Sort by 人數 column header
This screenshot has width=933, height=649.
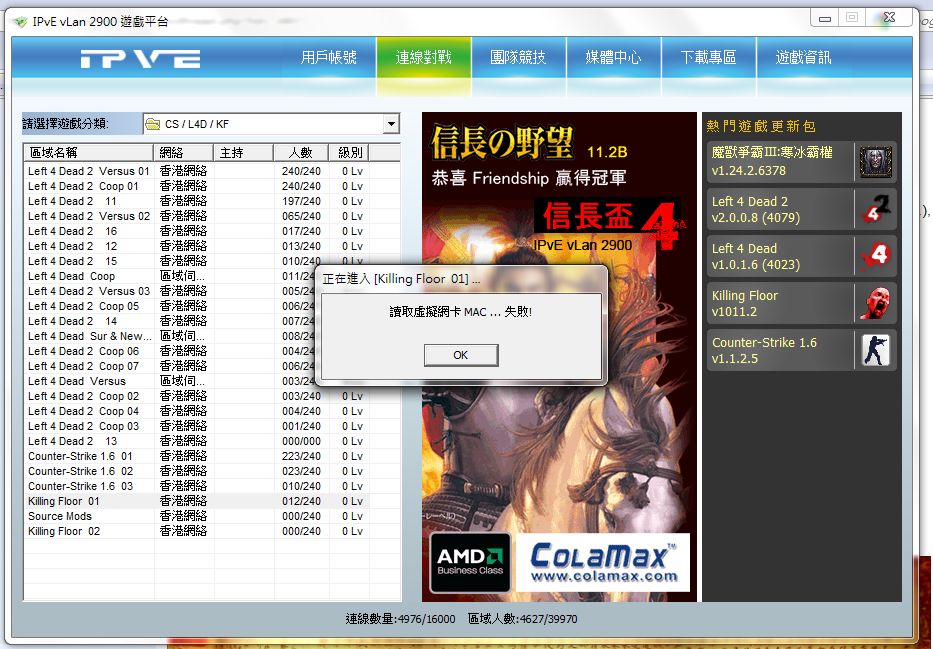[x=300, y=153]
